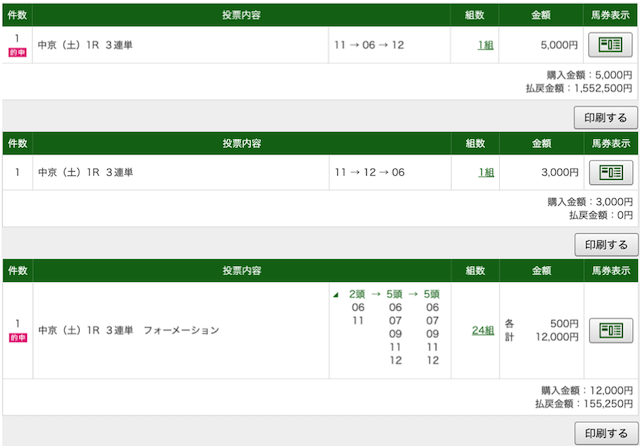Show ticket for 11→06→12 5,000円 bet
640x446 pixels.
click(610, 44)
